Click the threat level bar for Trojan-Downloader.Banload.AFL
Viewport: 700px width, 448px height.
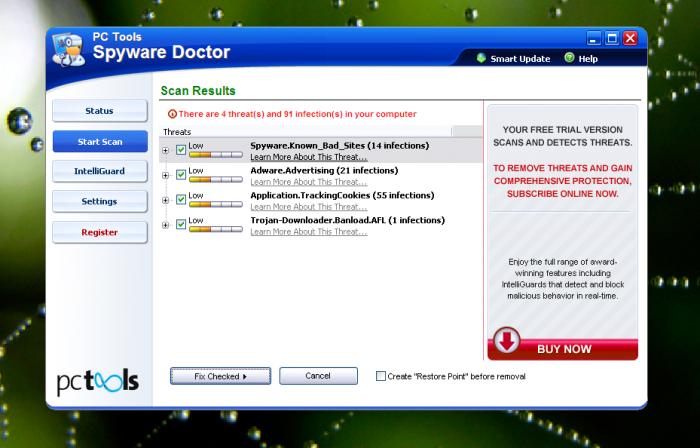coord(216,229)
